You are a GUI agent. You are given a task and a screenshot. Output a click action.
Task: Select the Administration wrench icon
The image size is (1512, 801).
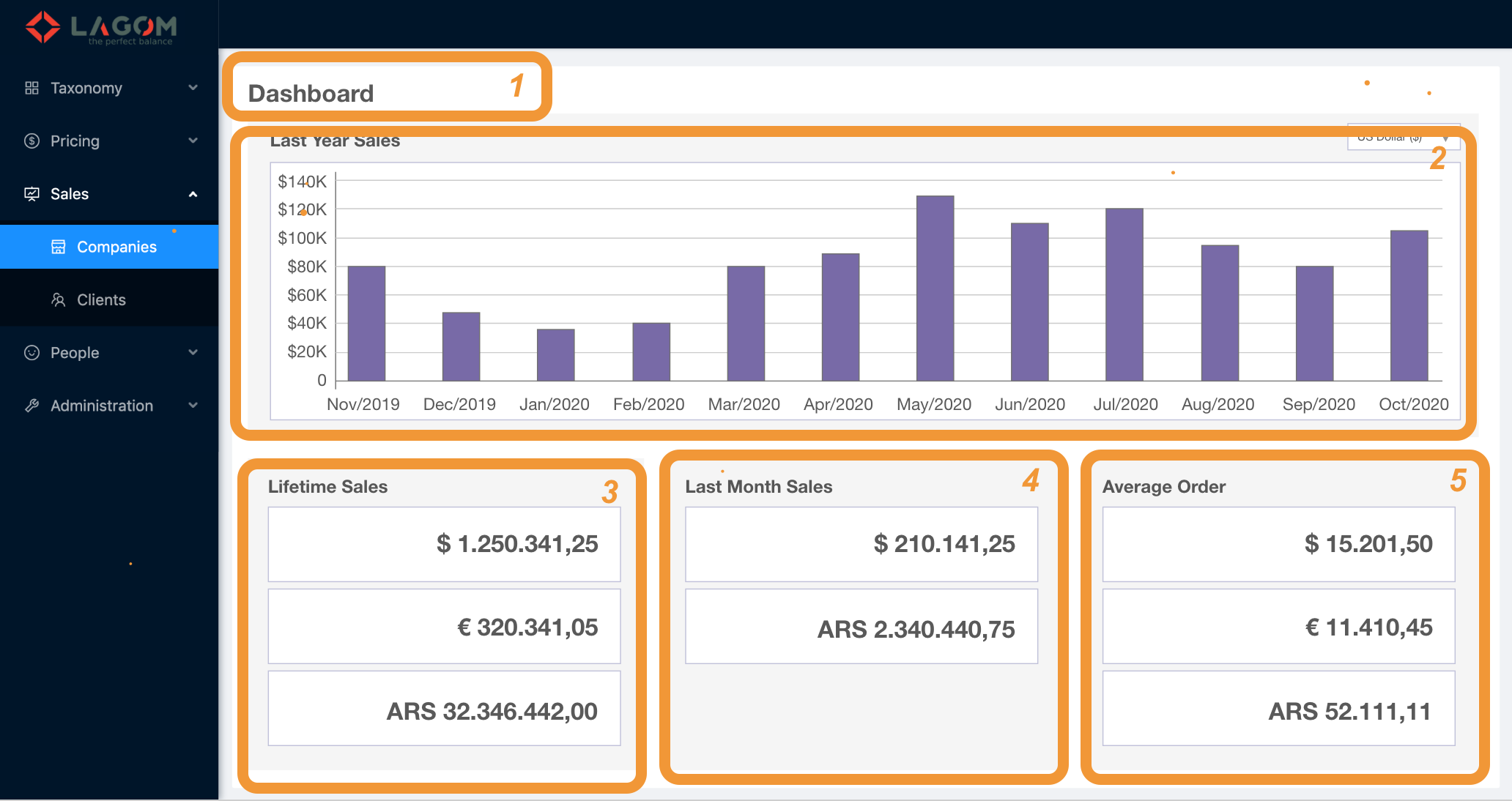(32, 405)
